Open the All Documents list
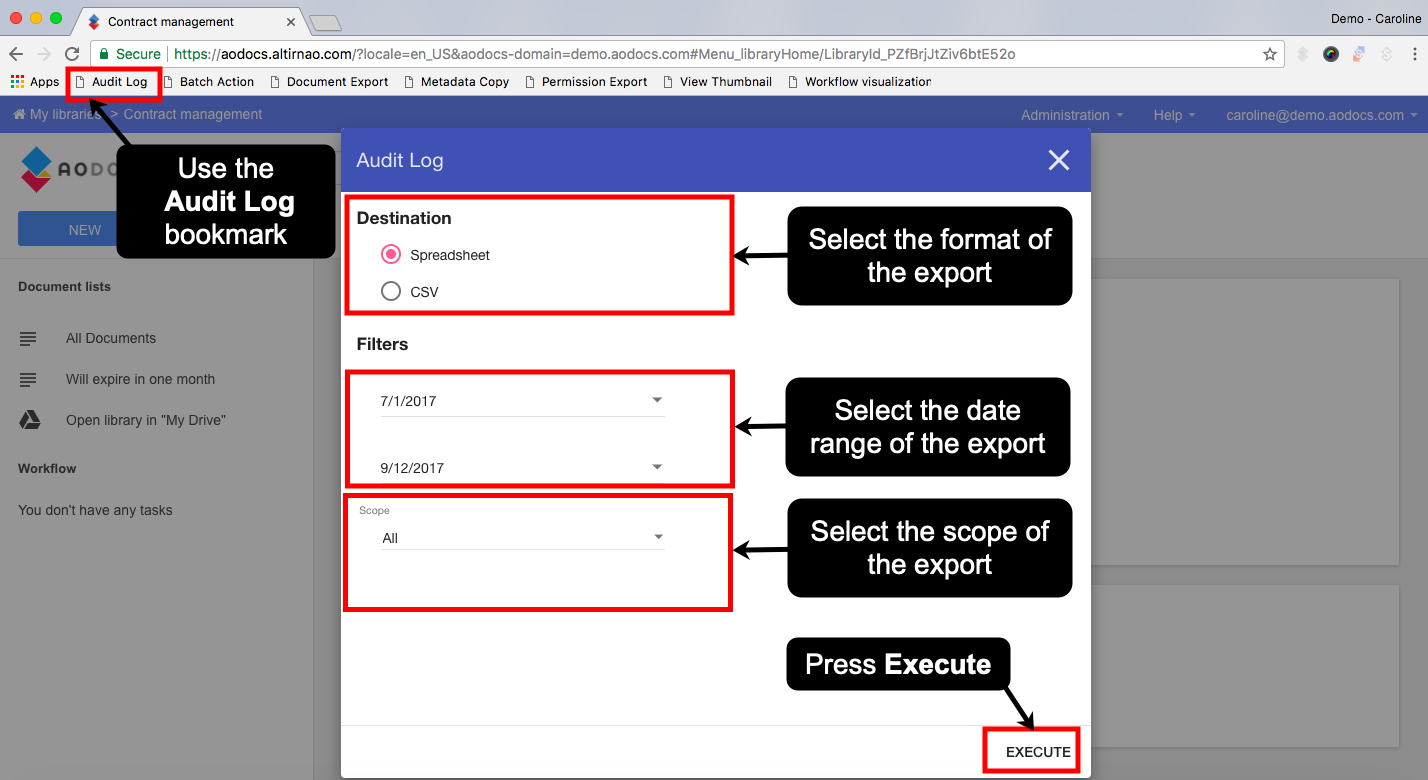This screenshot has width=1428, height=780. pyautogui.click(x=111, y=338)
